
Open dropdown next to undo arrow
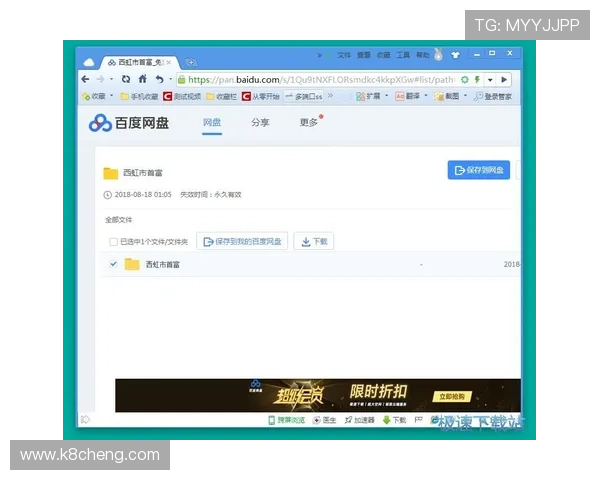170,80
